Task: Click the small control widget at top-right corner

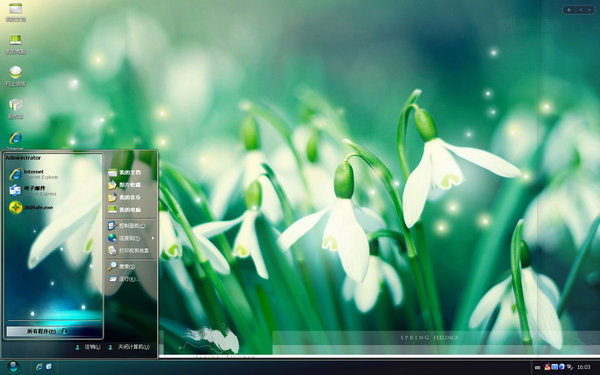Action: (579, 10)
